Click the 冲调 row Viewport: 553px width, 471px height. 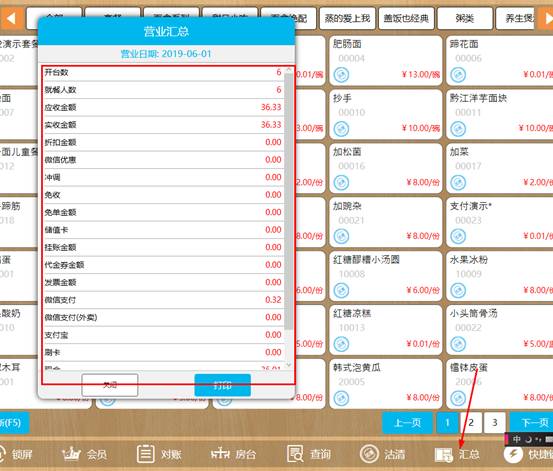[164, 177]
